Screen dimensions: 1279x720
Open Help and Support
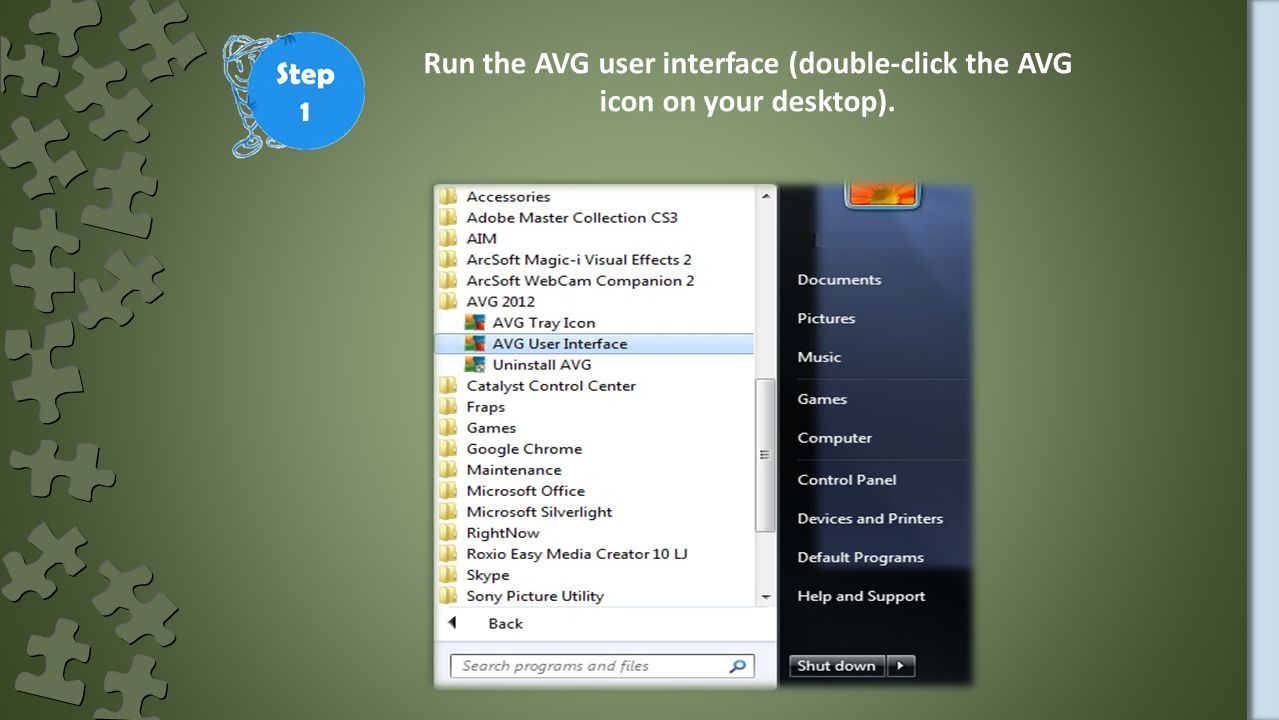point(861,597)
